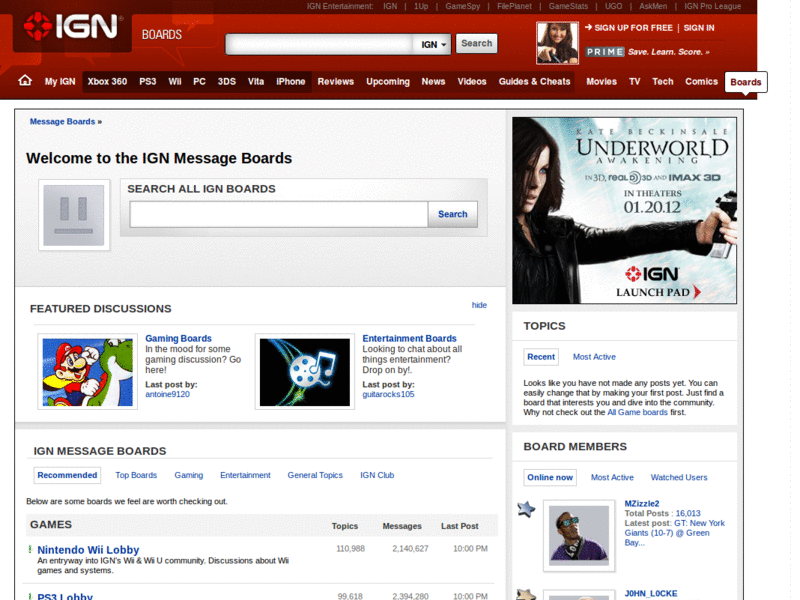Open the My IGN menu item
Viewport: 800px width, 600px height.
(x=60, y=82)
